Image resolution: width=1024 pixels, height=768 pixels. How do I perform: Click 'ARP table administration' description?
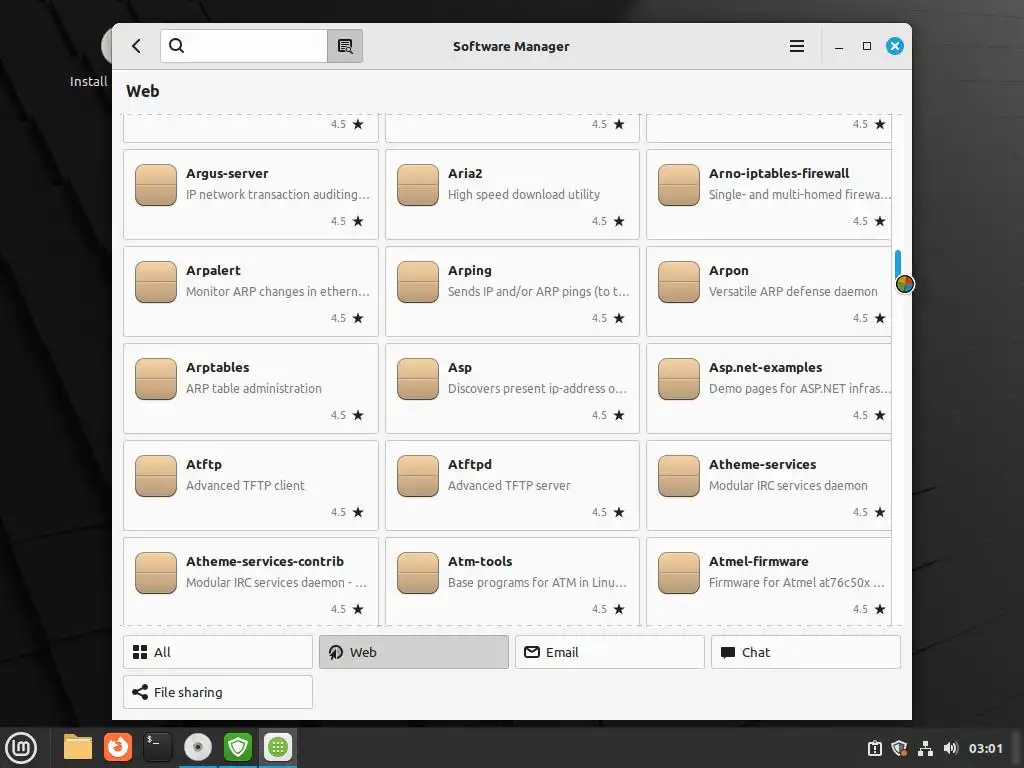click(x=254, y=389)
